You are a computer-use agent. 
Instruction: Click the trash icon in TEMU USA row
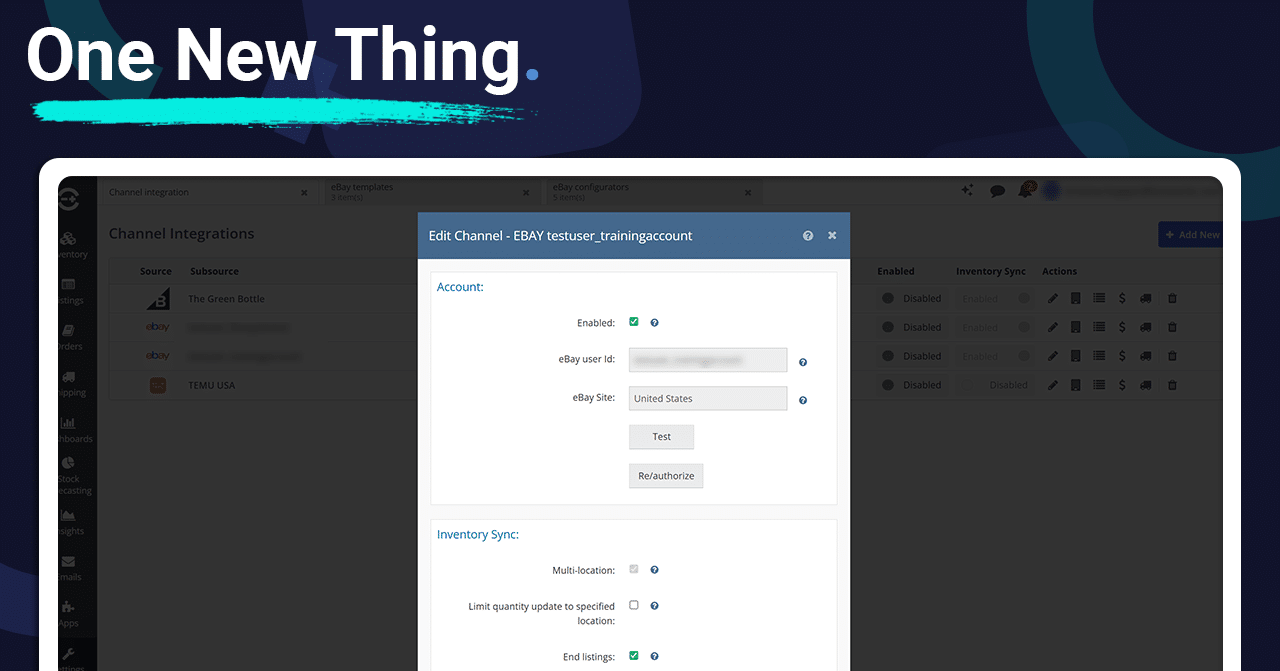(1172, 385)
